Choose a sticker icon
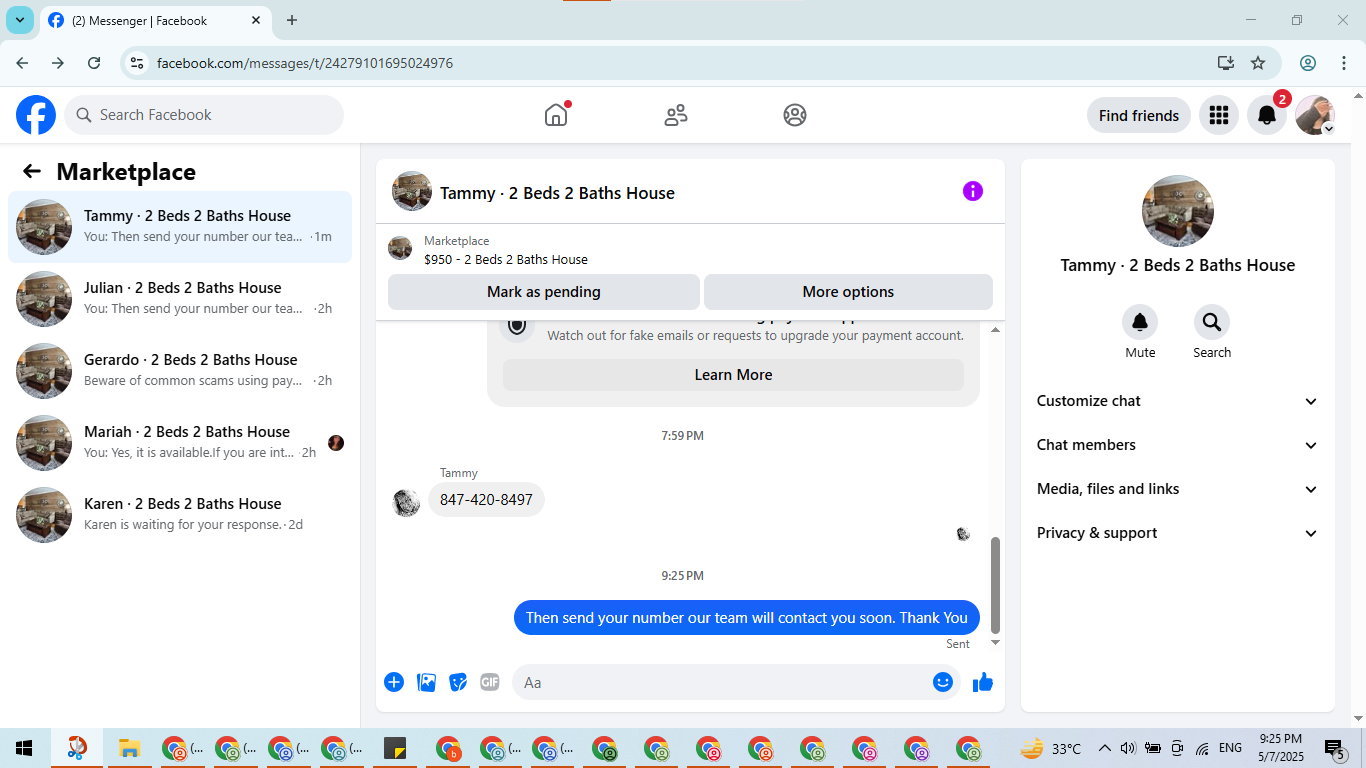 click(x=458, y=682)
